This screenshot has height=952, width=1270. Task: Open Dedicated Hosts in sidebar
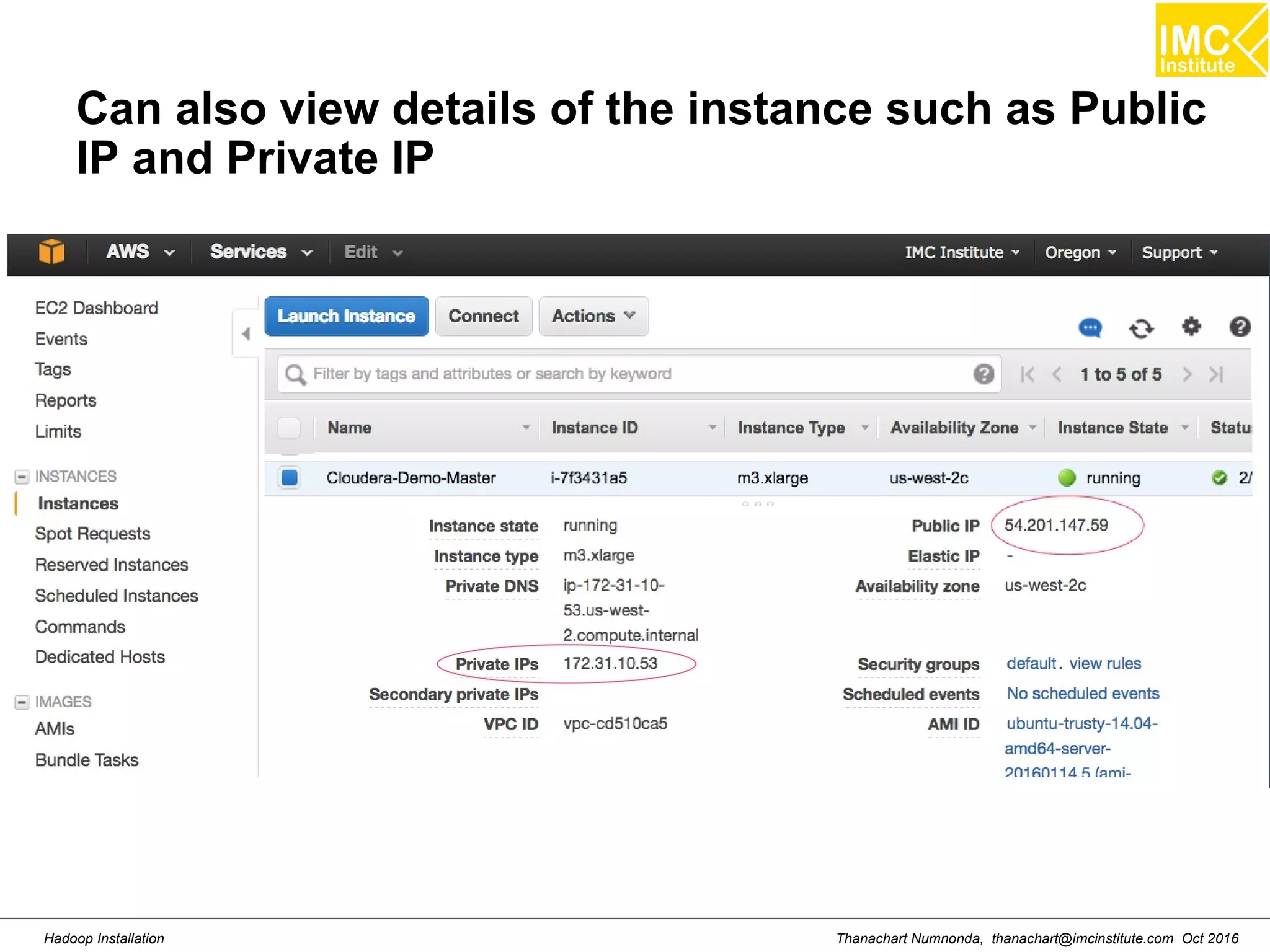click(x=100, y=656)
